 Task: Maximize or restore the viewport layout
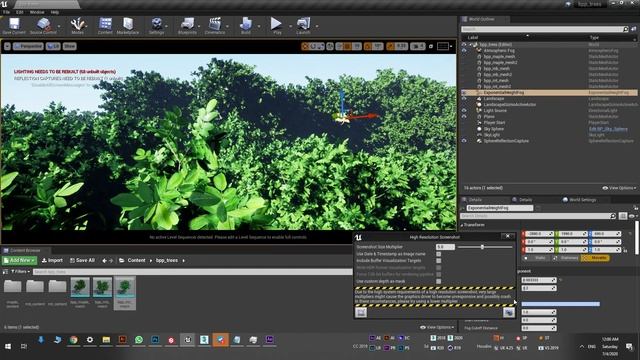click(x=431, y=46)
